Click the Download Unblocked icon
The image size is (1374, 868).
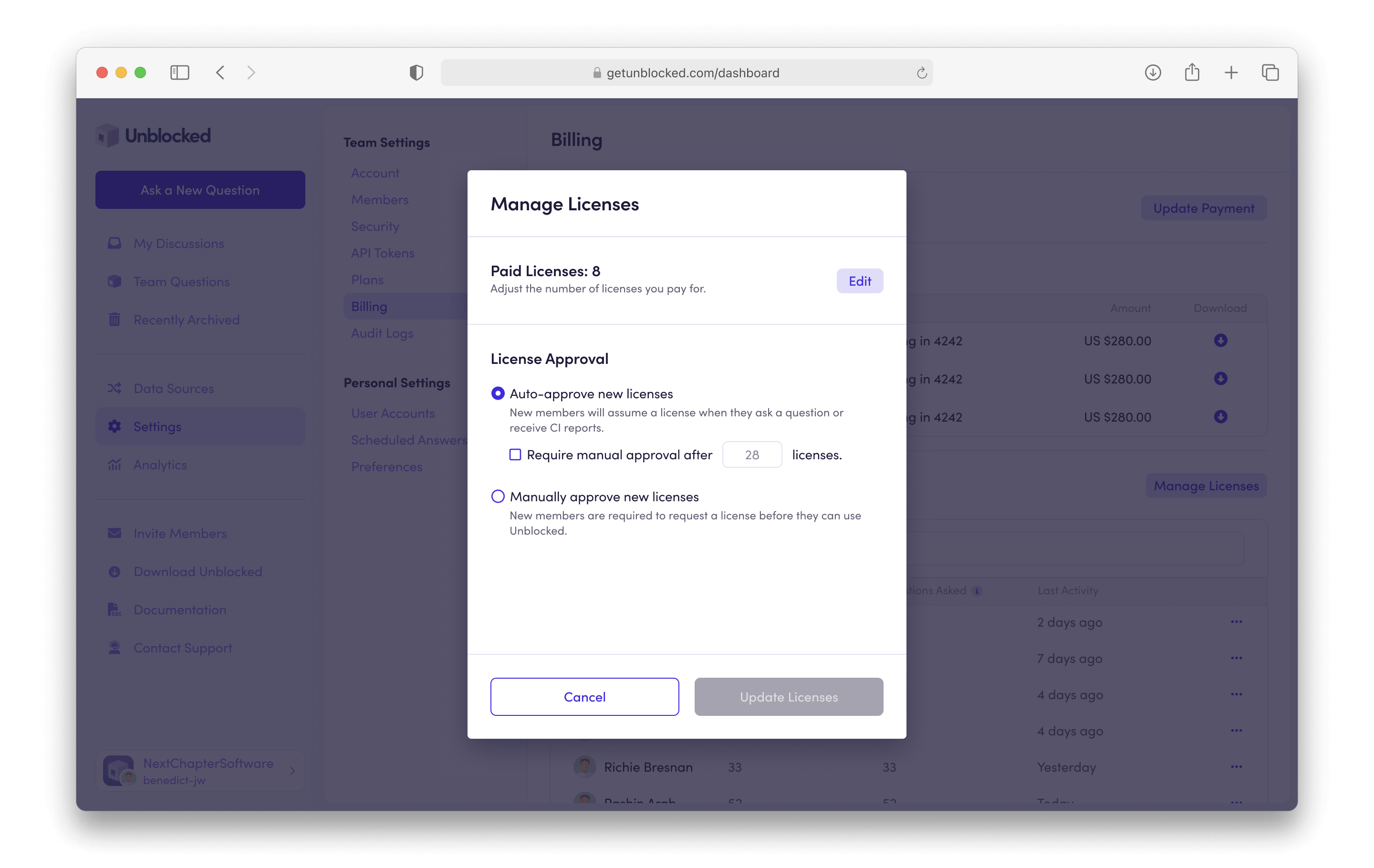pos(114,571)
